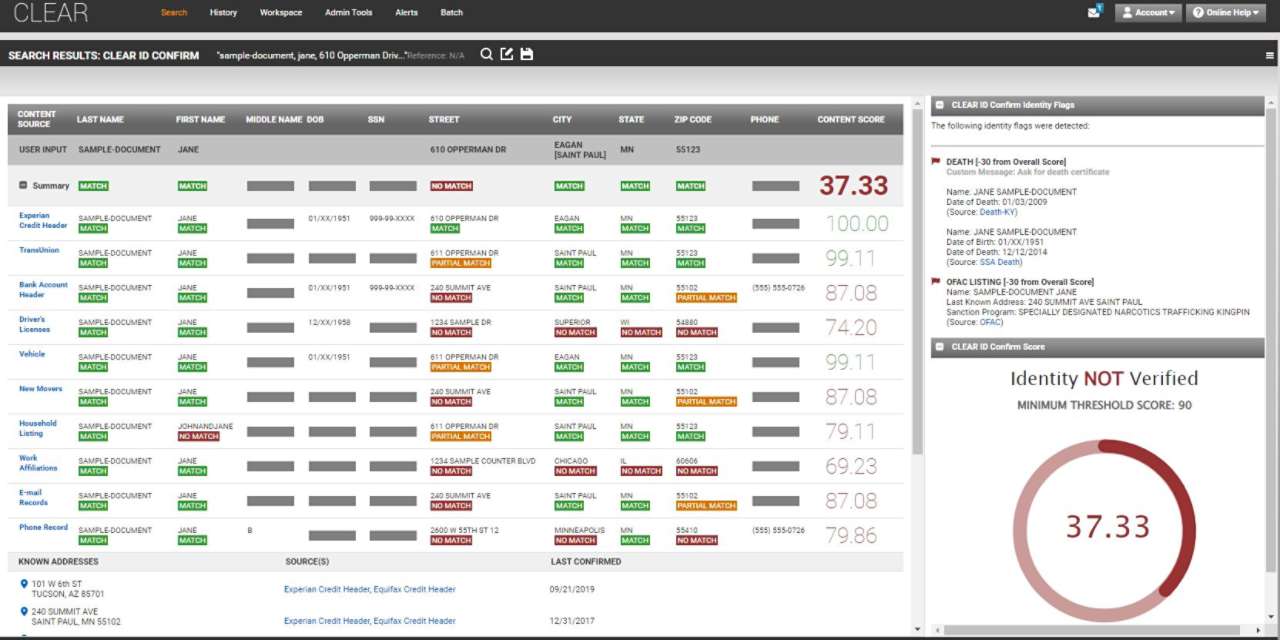The width and height of the screenshot is (1280, 640).
Task: Click map pin for 240 Summit Ave address
Action: [24, 611]
